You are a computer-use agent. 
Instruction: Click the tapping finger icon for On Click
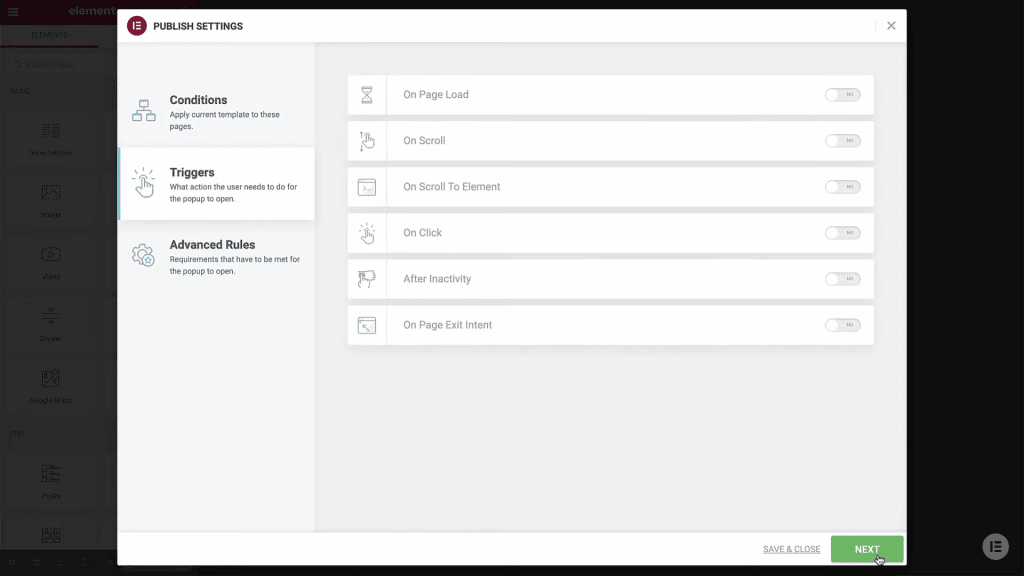point(367,233)
